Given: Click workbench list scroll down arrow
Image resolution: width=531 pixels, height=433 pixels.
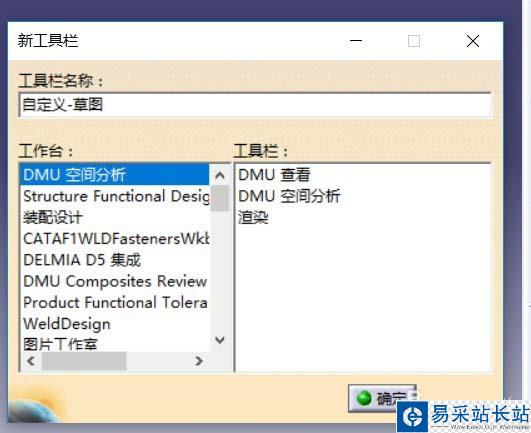Looking at the screenshot, I should coord(220,340).
